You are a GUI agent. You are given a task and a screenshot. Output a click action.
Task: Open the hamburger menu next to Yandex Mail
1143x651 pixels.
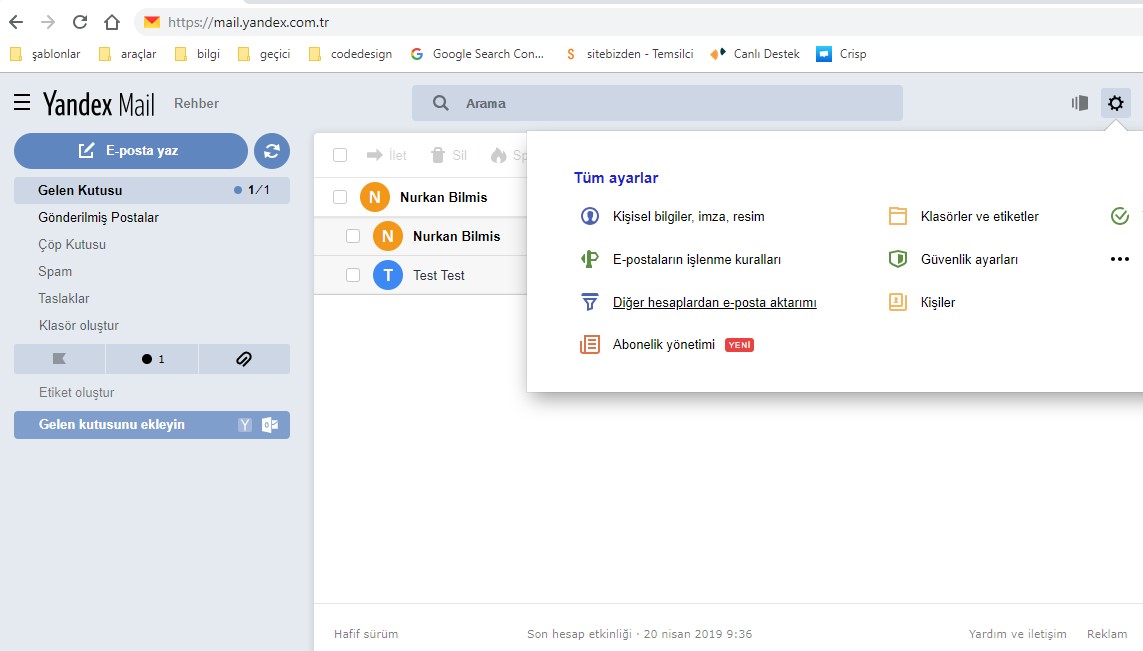pos(22,103)
